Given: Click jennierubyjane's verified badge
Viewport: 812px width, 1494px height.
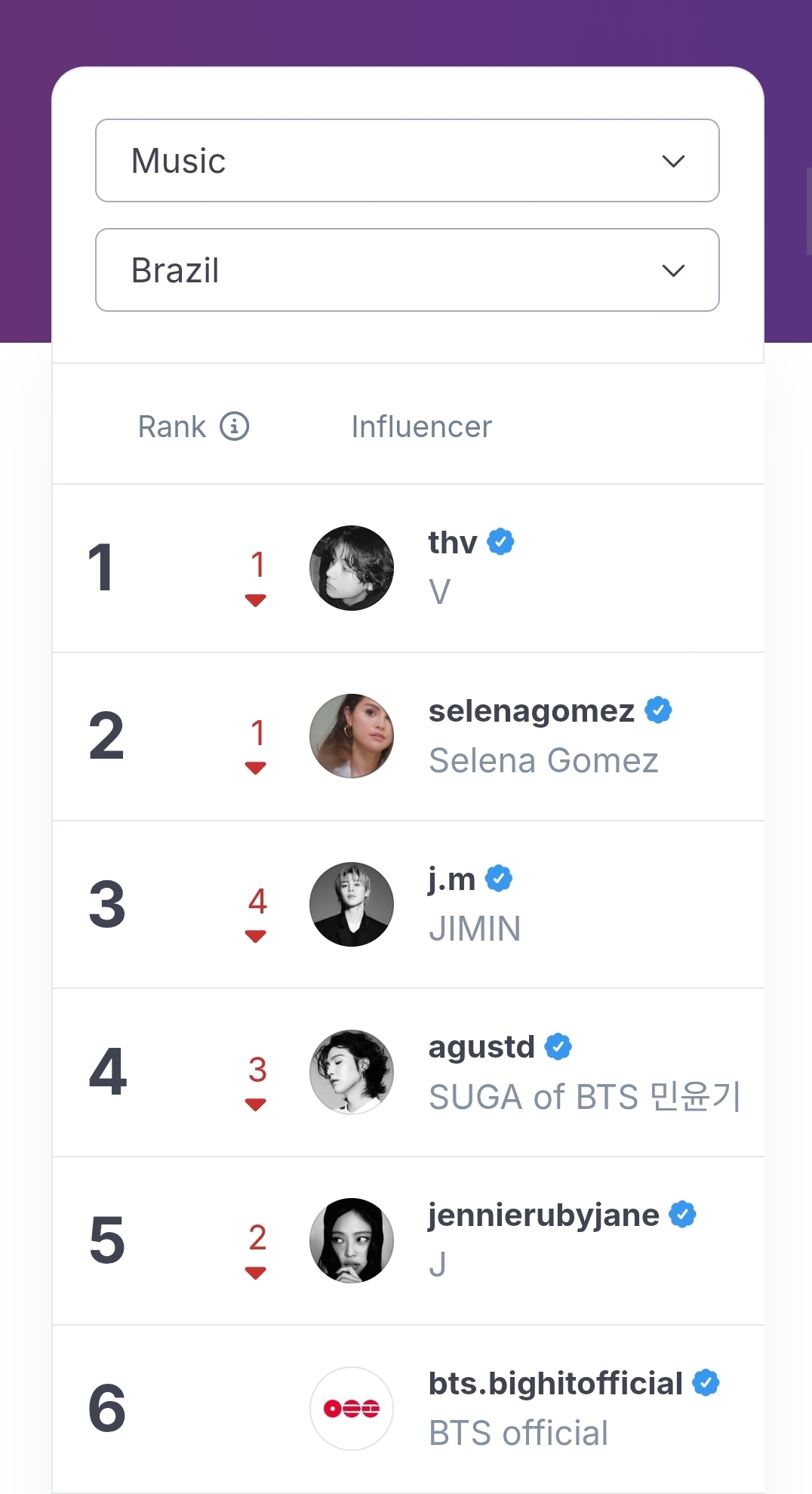Looking at the screenshot, I should click(x=682, y=1215).
